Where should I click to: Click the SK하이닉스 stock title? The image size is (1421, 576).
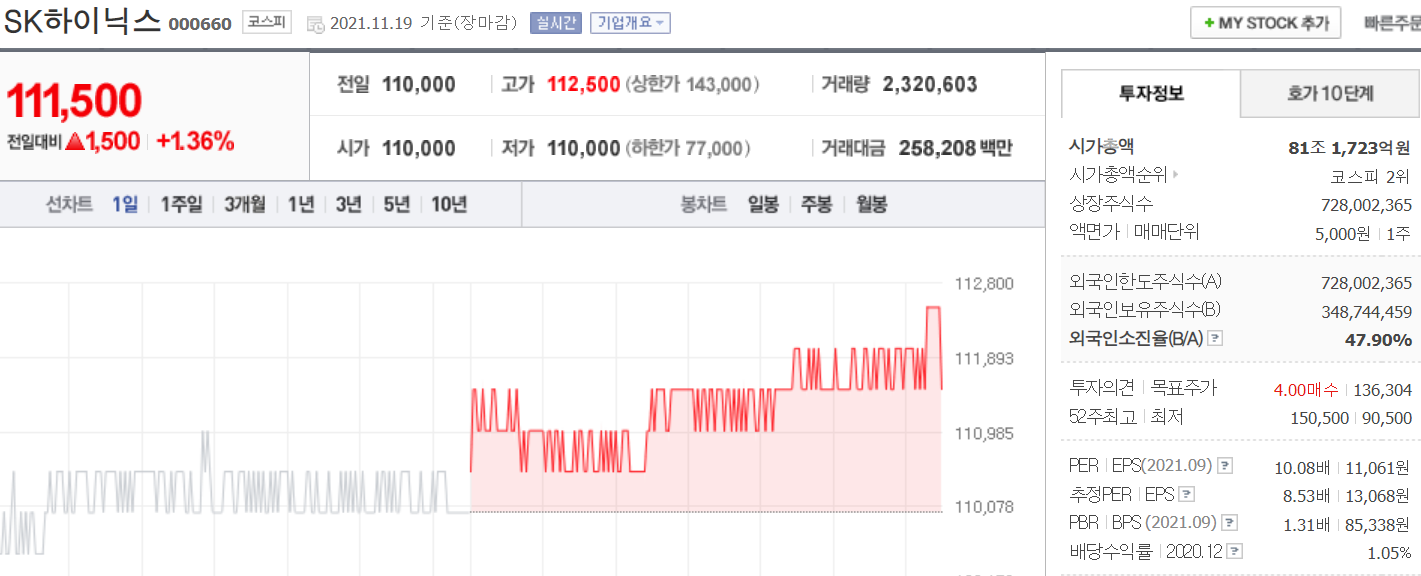point(83,22)
